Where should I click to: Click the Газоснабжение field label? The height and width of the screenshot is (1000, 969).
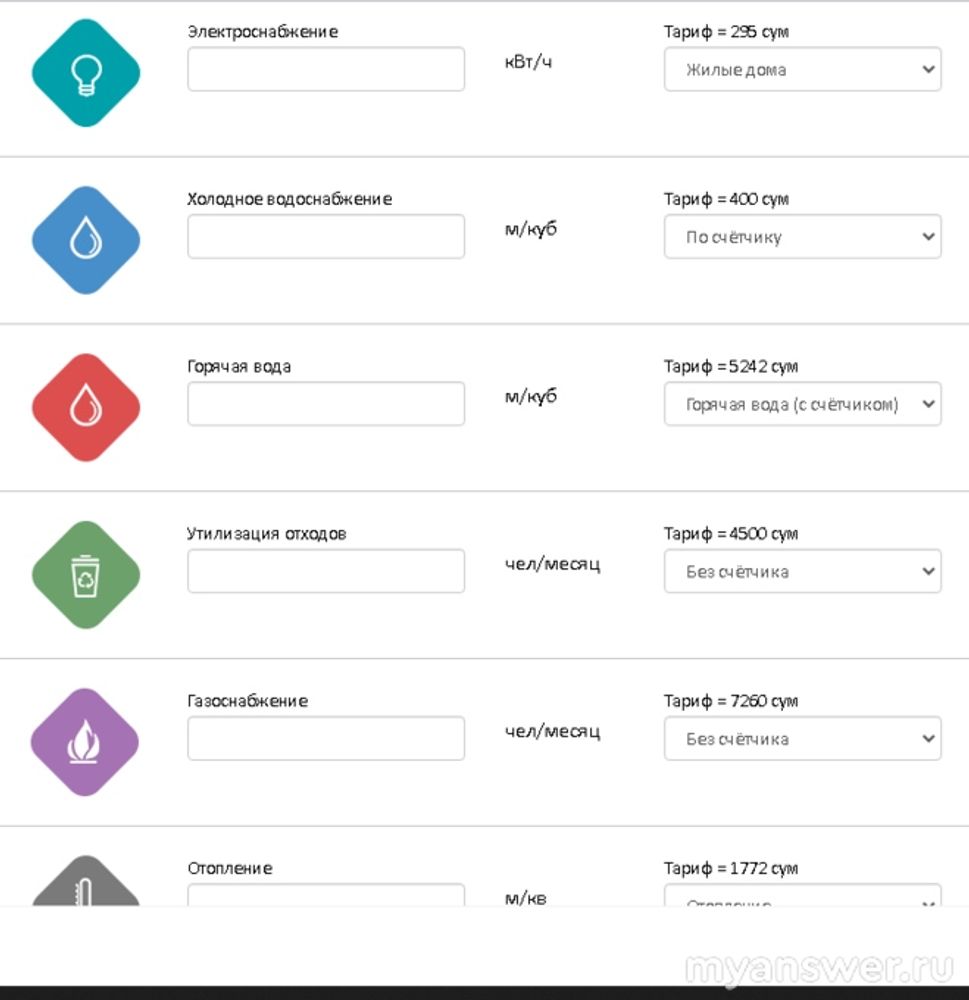[x=247, y=701]
